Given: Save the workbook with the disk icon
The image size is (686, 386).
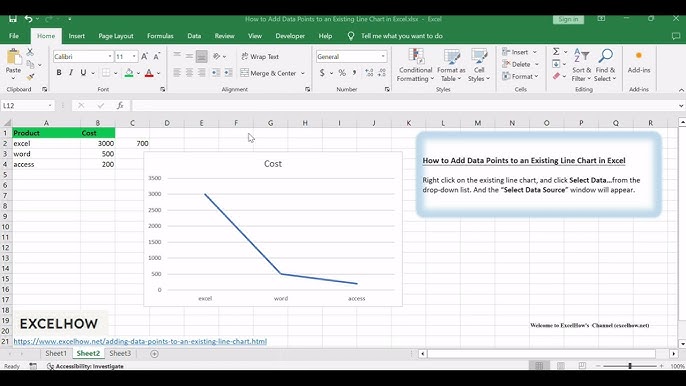Looking at the screenshot, I should pyautogui.click(x=13, y=19).
